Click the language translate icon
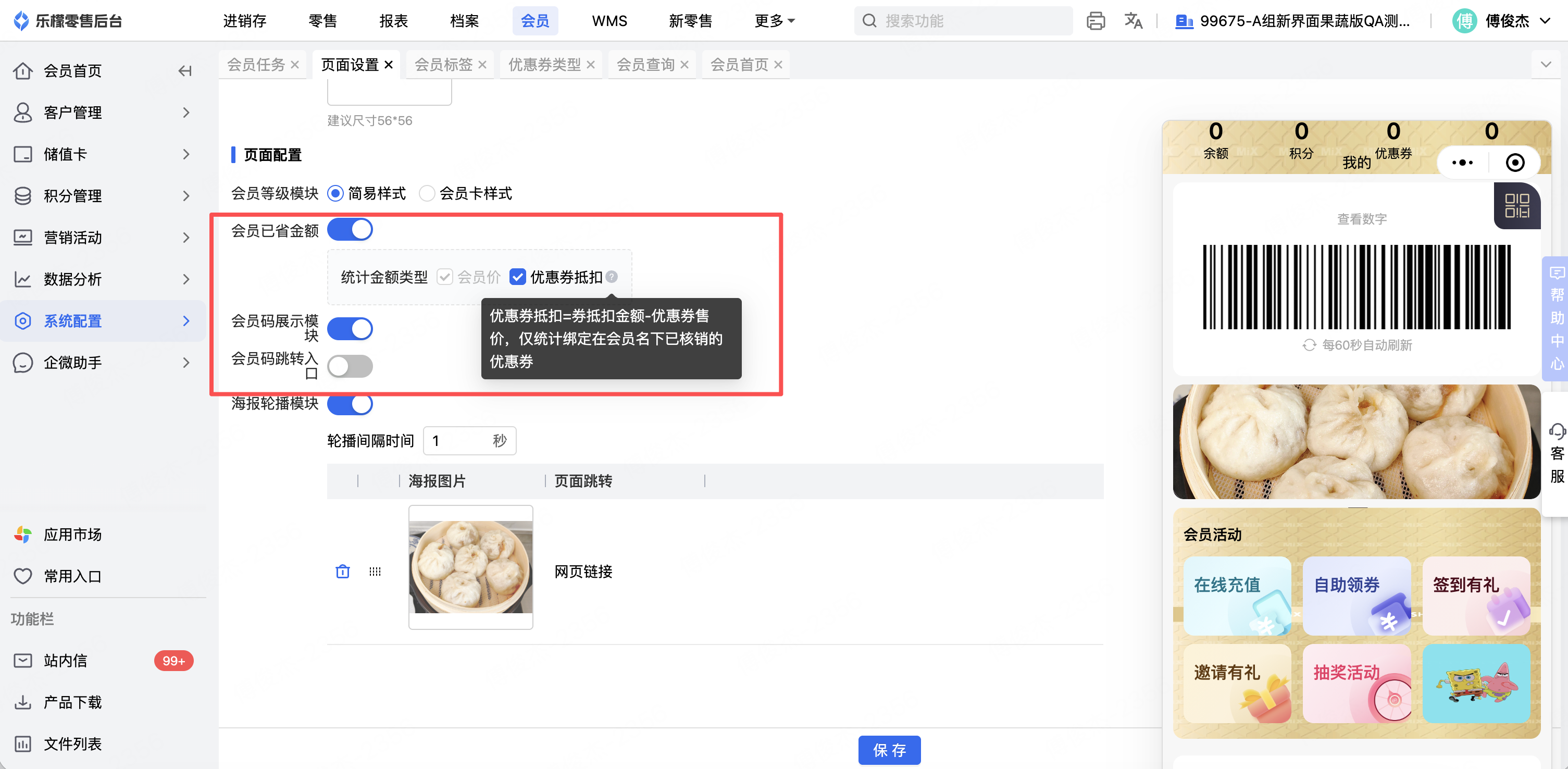Screen dimensions: 1568x769 point(1133,21)
